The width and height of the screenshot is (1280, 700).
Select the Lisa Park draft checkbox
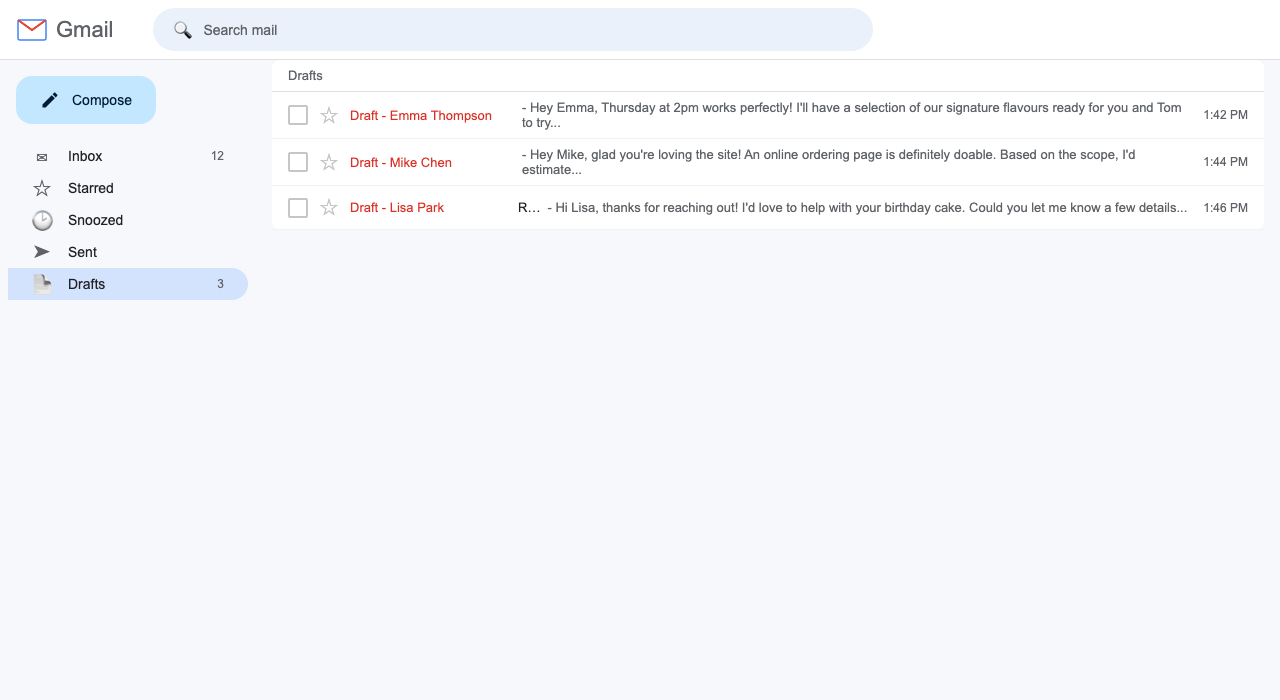[298, 208]
